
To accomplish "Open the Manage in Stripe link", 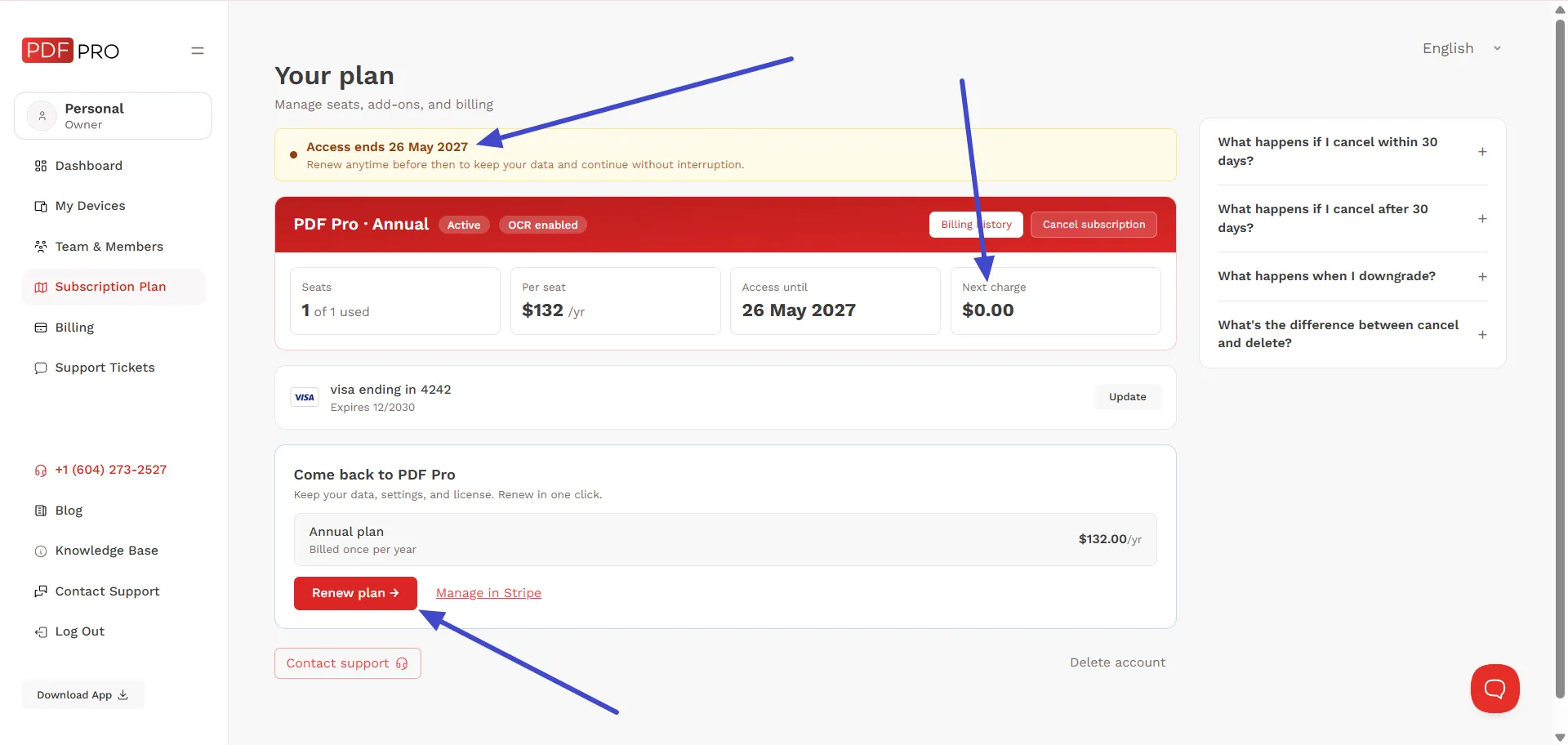I will [x=488, y=593].
